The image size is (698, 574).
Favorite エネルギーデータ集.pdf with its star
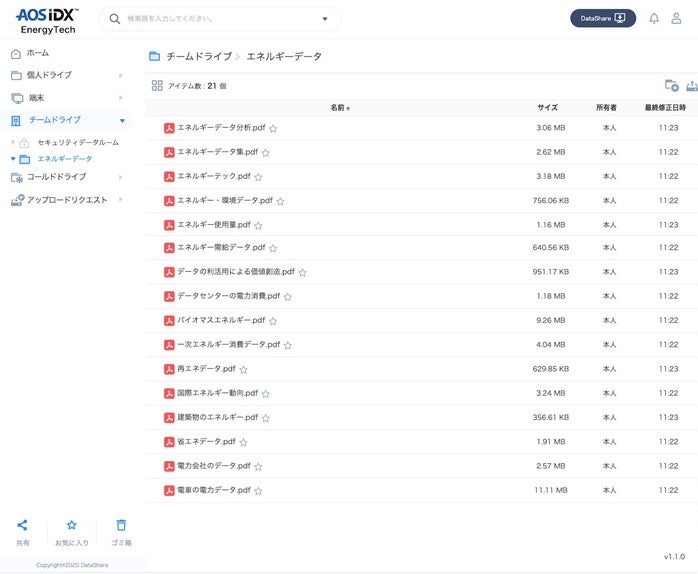tap(266, 153)
